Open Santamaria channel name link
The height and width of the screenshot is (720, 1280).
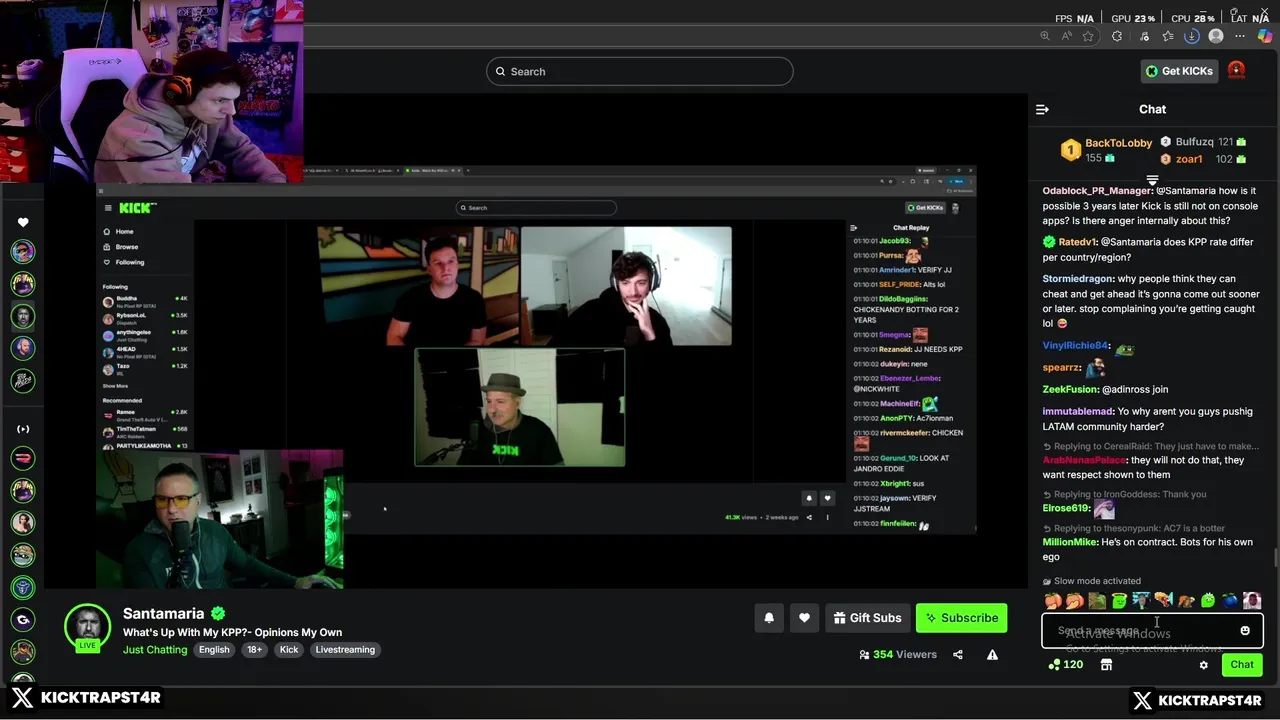click(x=163, y=614)
